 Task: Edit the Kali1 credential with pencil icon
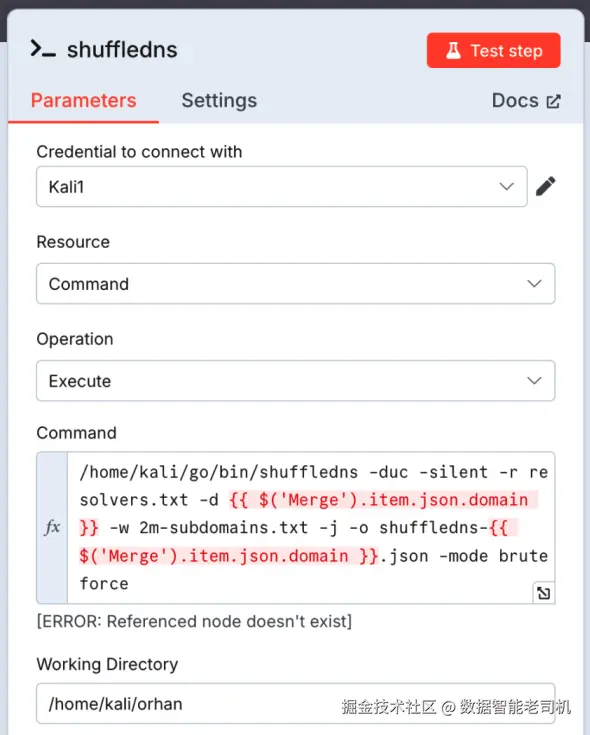545,187
